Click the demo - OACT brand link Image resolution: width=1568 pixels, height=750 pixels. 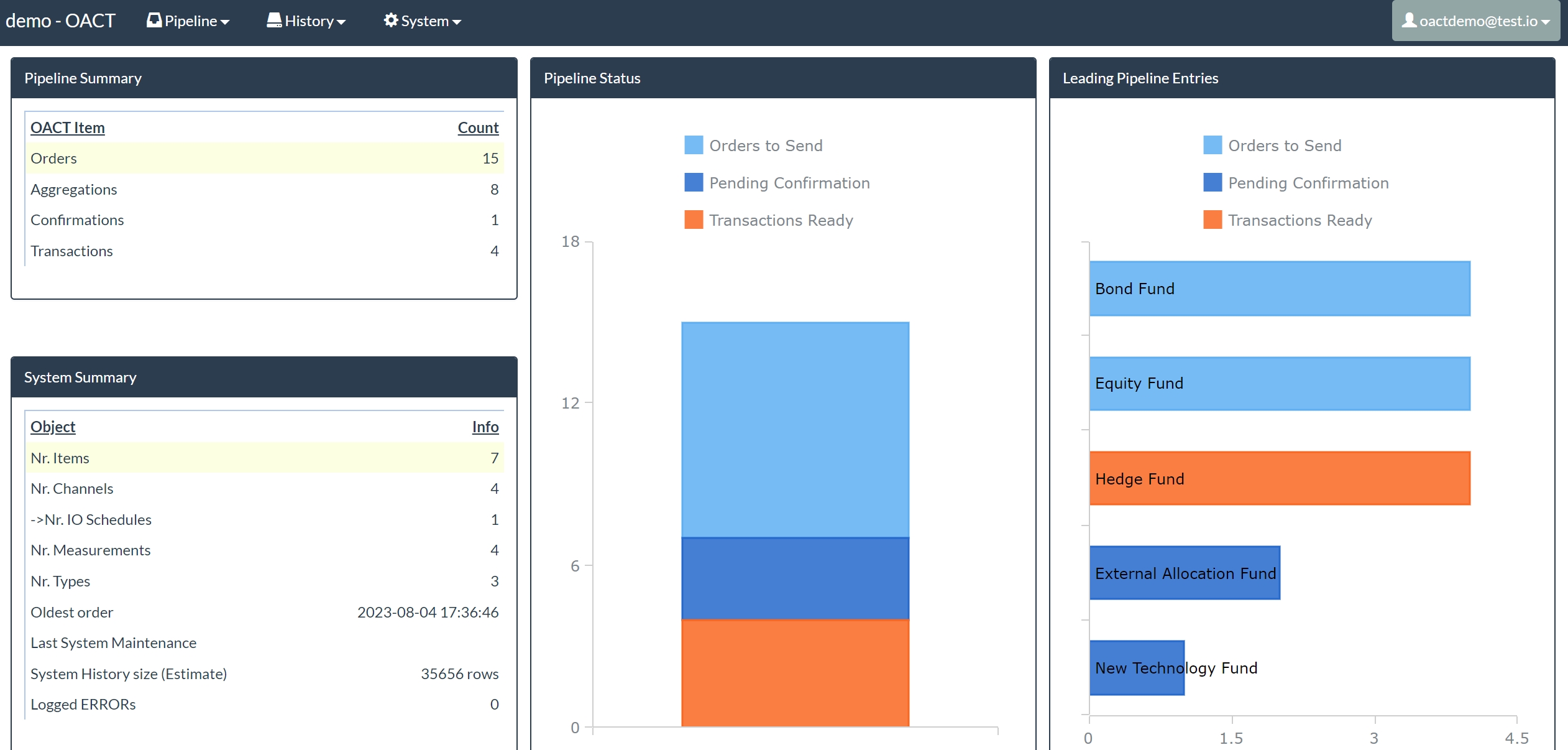point(60,21)
